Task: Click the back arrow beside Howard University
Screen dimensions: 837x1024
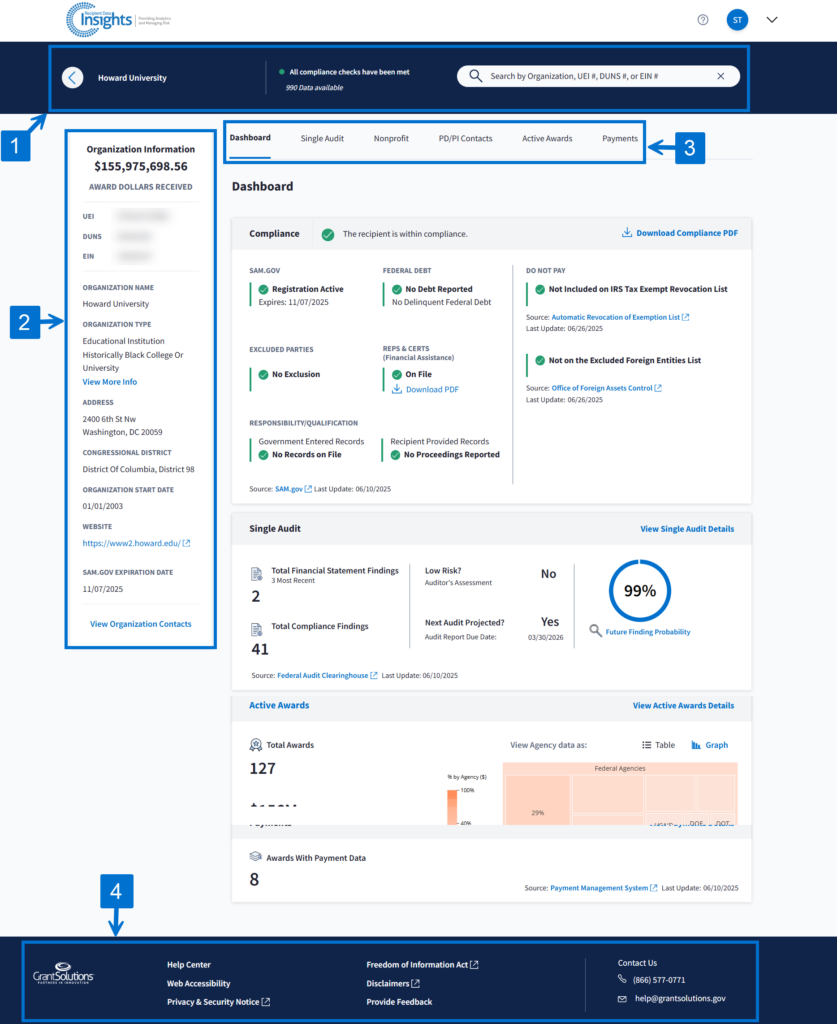Action: point(72,78)
